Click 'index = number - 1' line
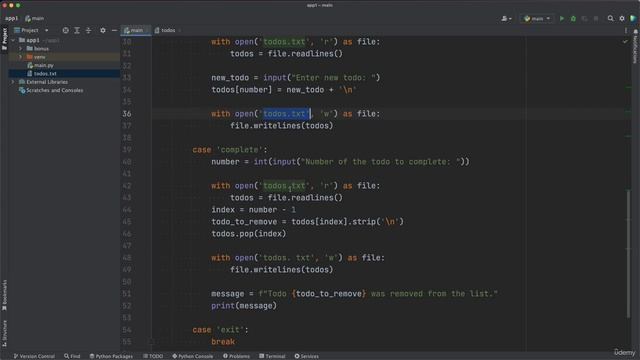The height and width of the screenshot is (360, 640). (x=253, y=210)
